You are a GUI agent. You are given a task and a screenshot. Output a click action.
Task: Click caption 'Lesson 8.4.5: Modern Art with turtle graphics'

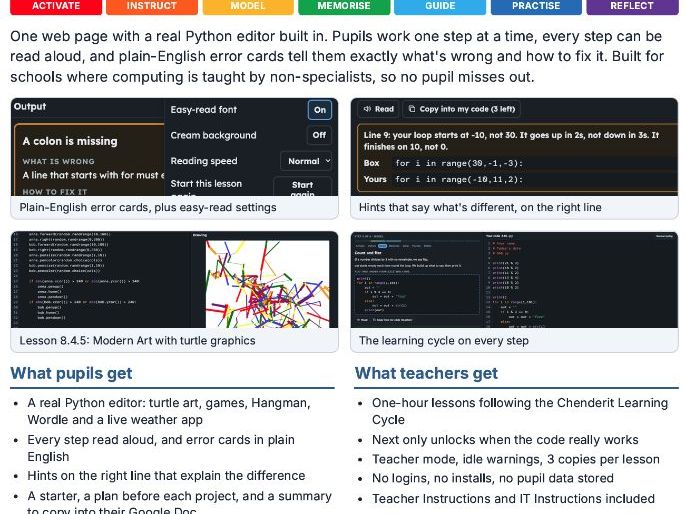(137, 341)
